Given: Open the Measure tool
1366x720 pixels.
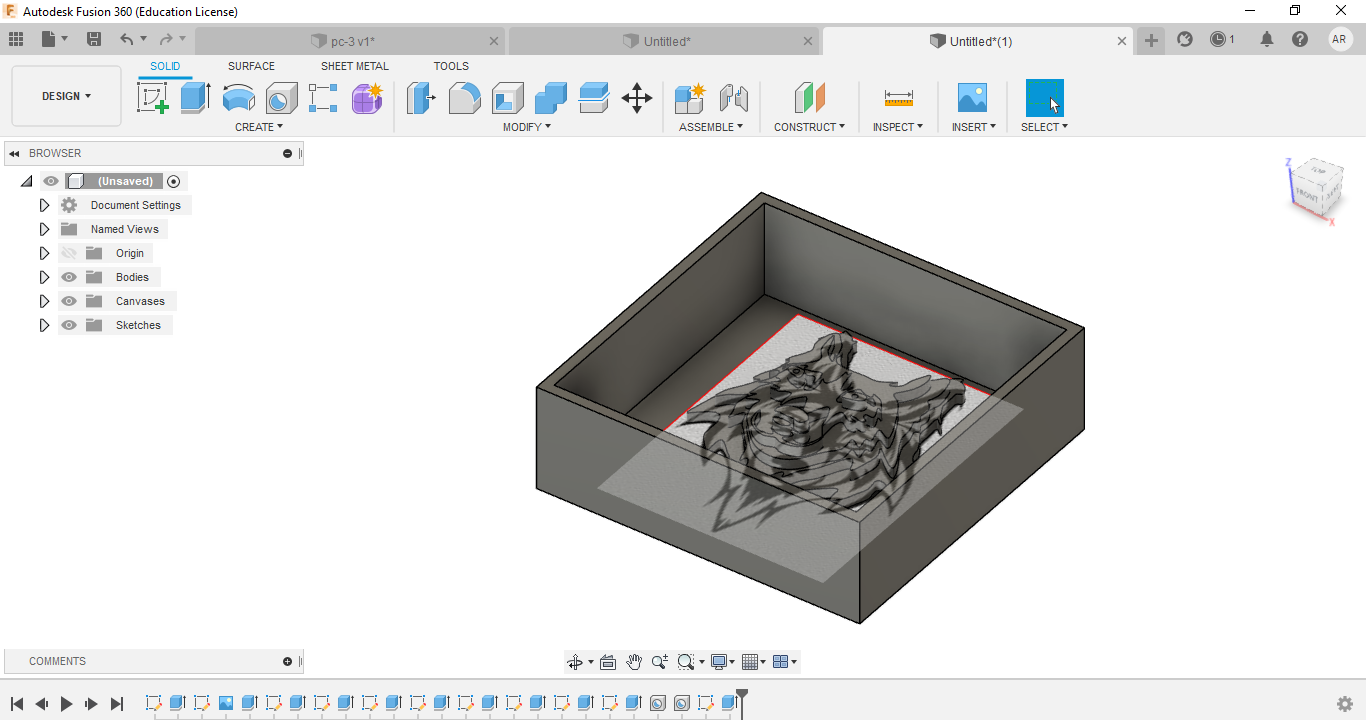Looking at the screenshot, I should pos(898,98).
